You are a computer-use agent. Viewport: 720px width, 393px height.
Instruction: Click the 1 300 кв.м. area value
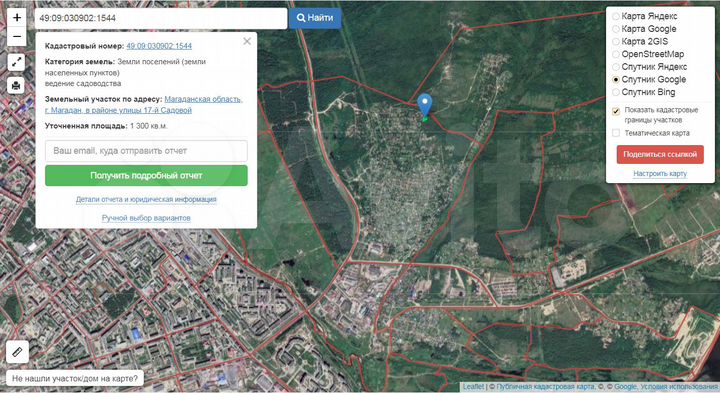click(148, 126)
